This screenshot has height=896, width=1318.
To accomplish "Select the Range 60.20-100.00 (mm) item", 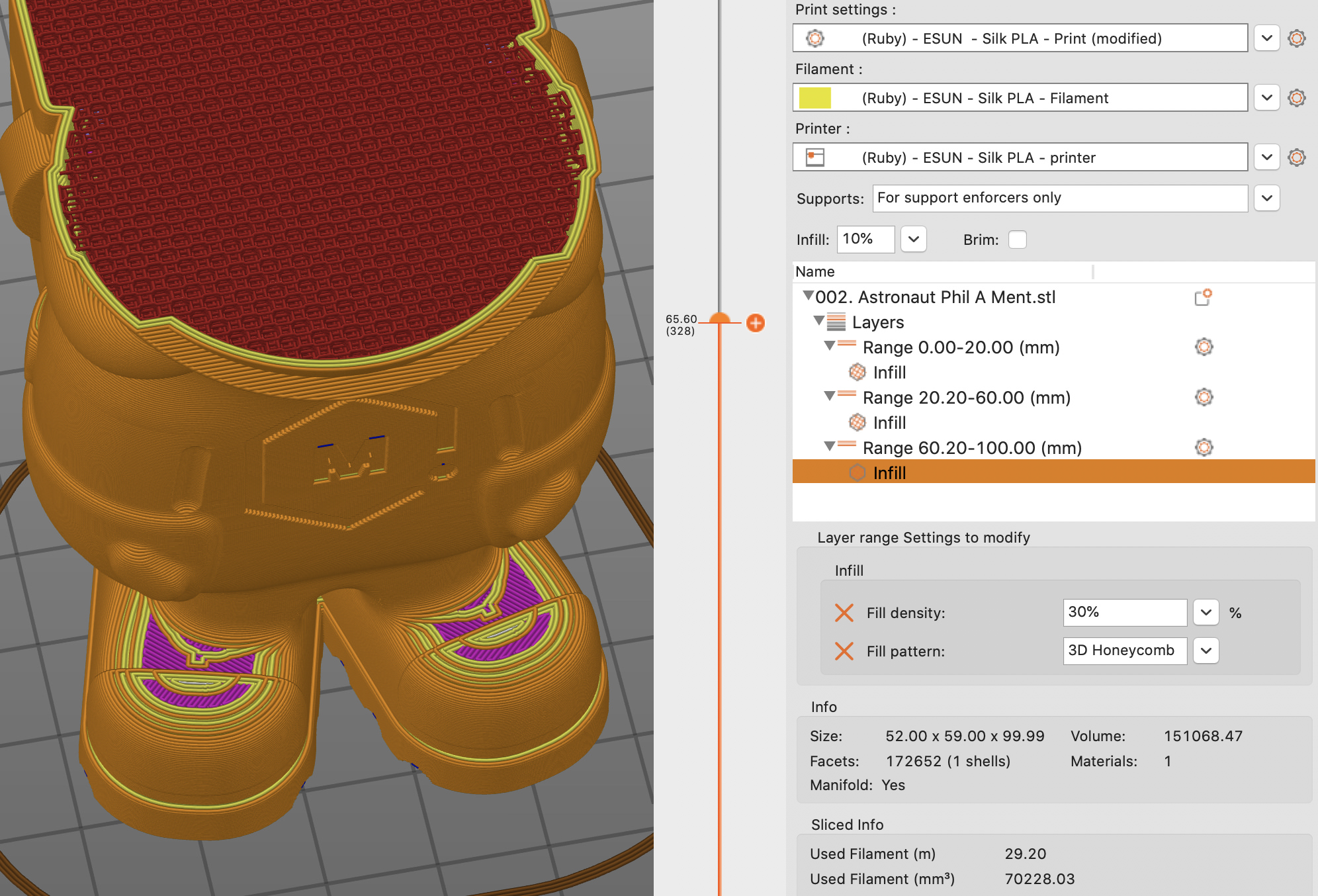I will [x=971, y=448].
